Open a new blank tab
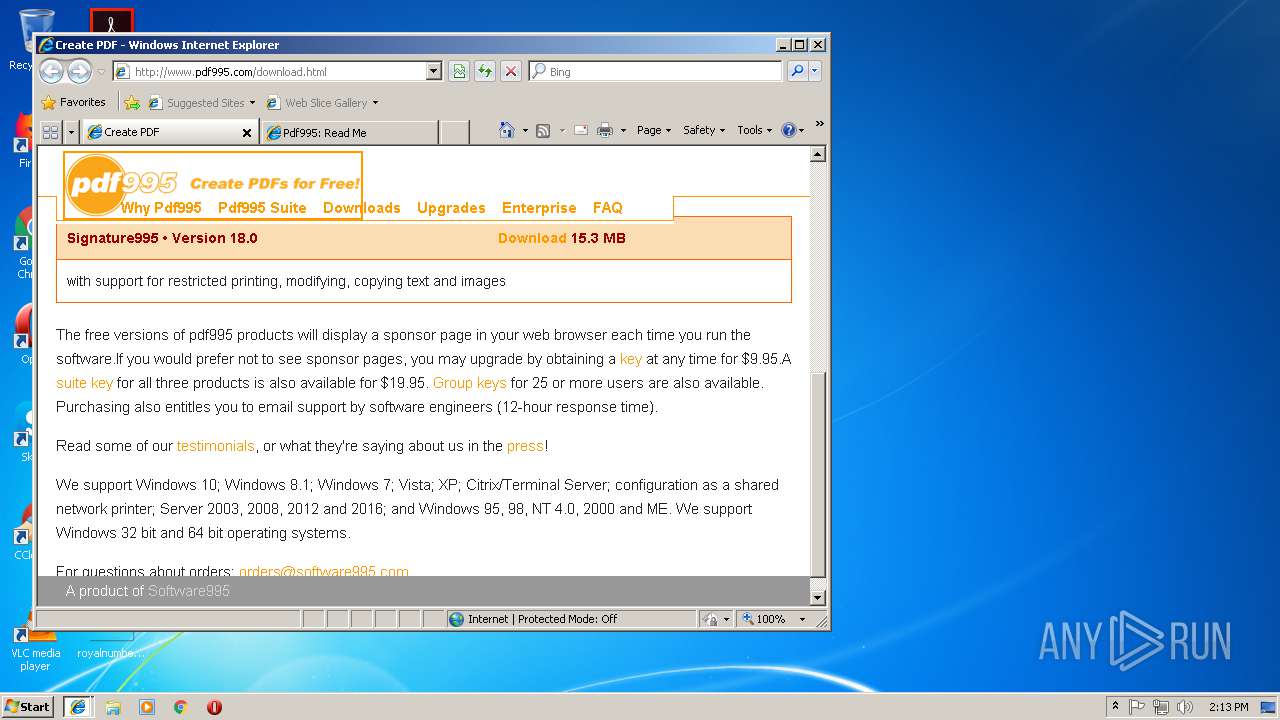This screenshot has height=720, width=1280. [x=454, y=132]
